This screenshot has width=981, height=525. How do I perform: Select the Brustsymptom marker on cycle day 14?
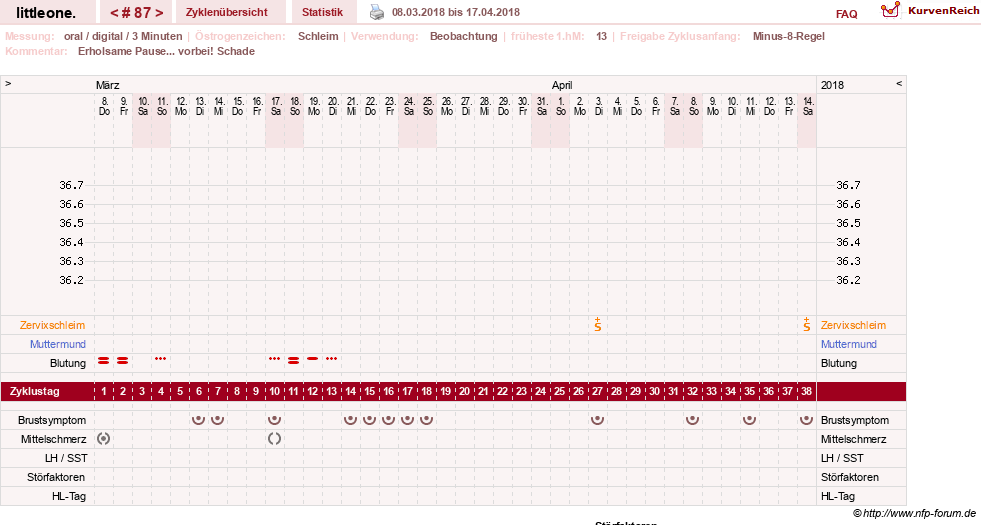[x=350, y=420]
